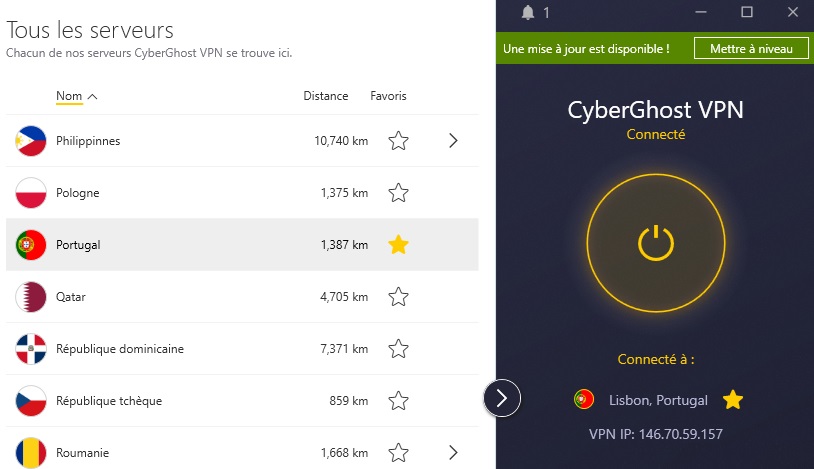This screenshot has width=814, height=469.
Task: Click the Portugal flag in server list
Action: [31, 245]
